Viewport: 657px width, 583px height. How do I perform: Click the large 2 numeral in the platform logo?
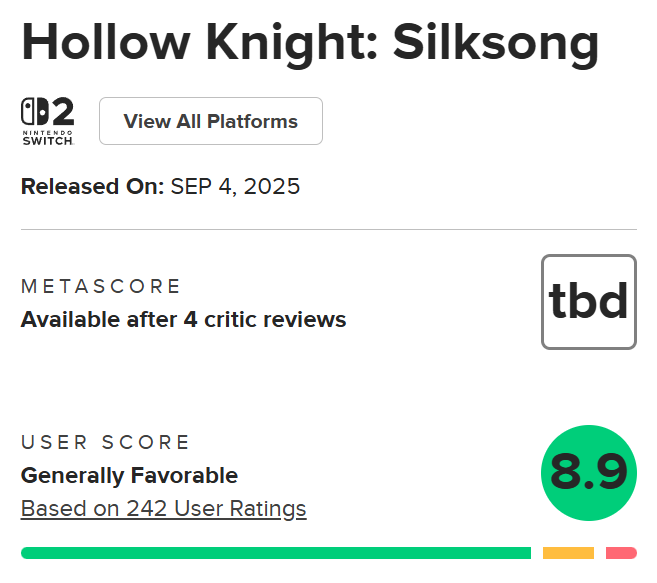point(61,111)
